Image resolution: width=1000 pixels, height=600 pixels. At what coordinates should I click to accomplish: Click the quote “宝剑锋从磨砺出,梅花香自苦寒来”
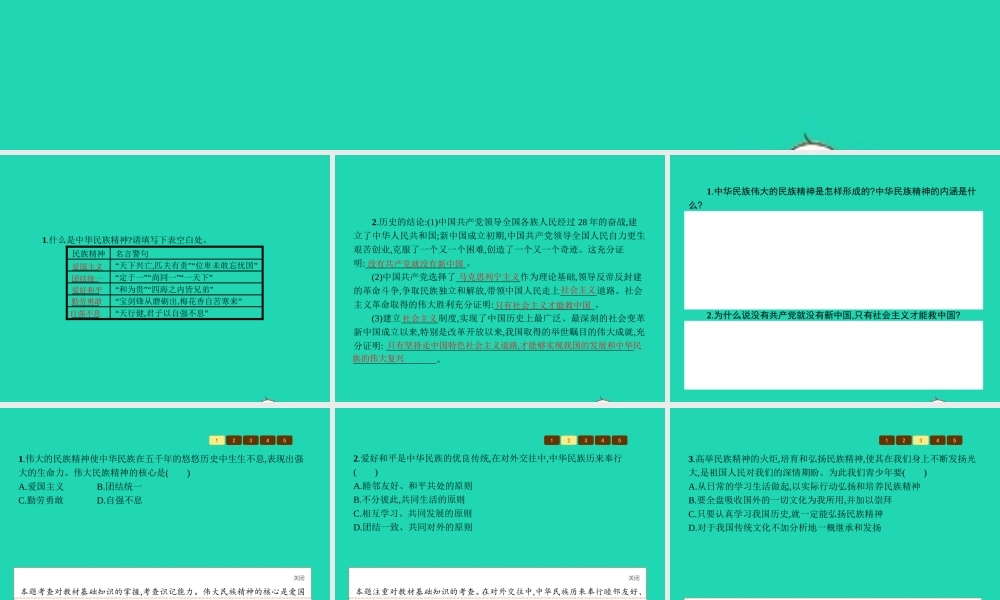[x=178, y=302]
